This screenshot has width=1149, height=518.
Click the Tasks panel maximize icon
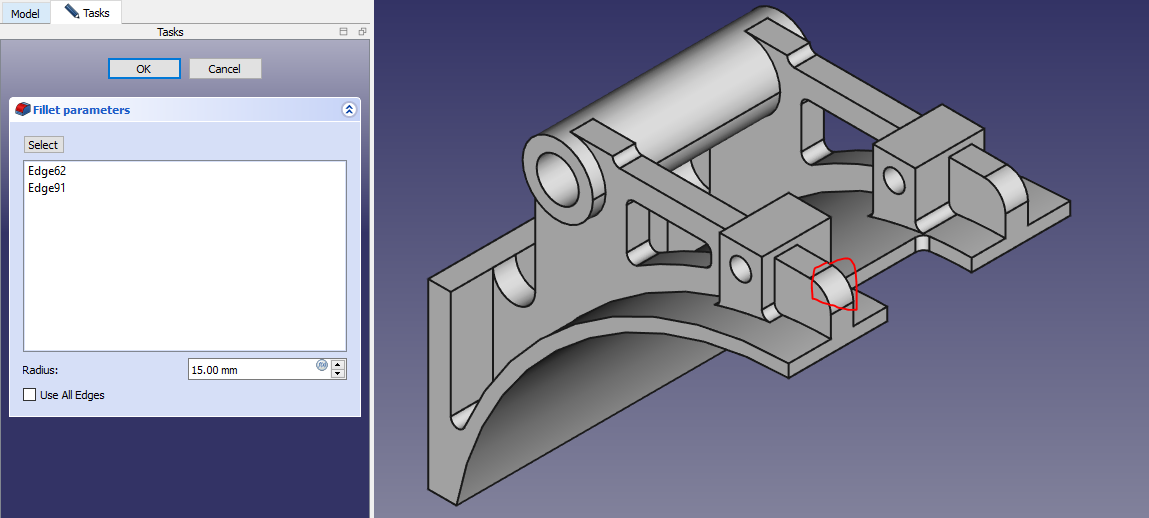coord(344,32)
